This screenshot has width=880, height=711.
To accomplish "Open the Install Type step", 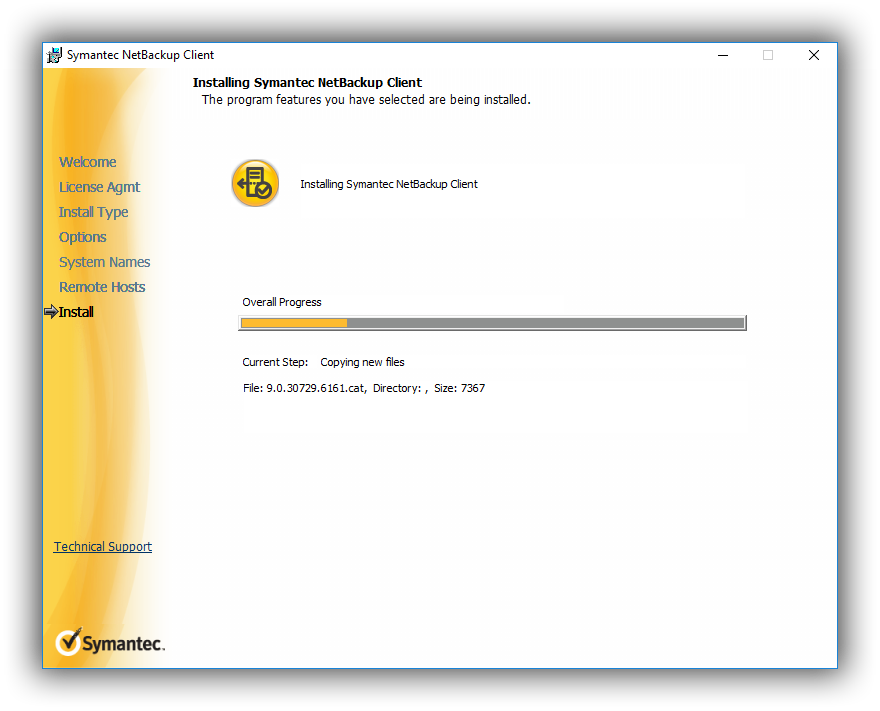I will coord(93,212).
